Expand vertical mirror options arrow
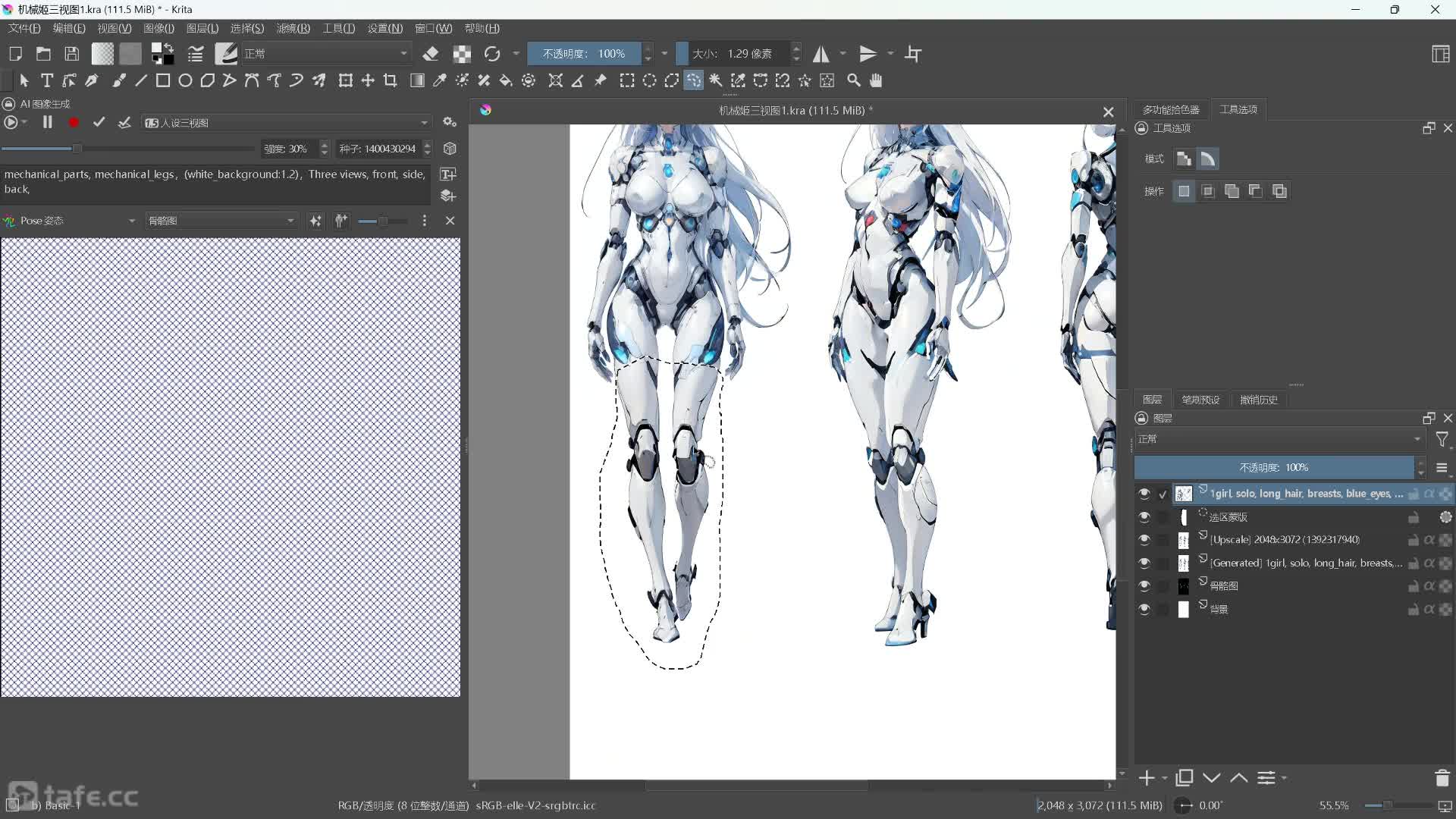 [x=890, y=54]
